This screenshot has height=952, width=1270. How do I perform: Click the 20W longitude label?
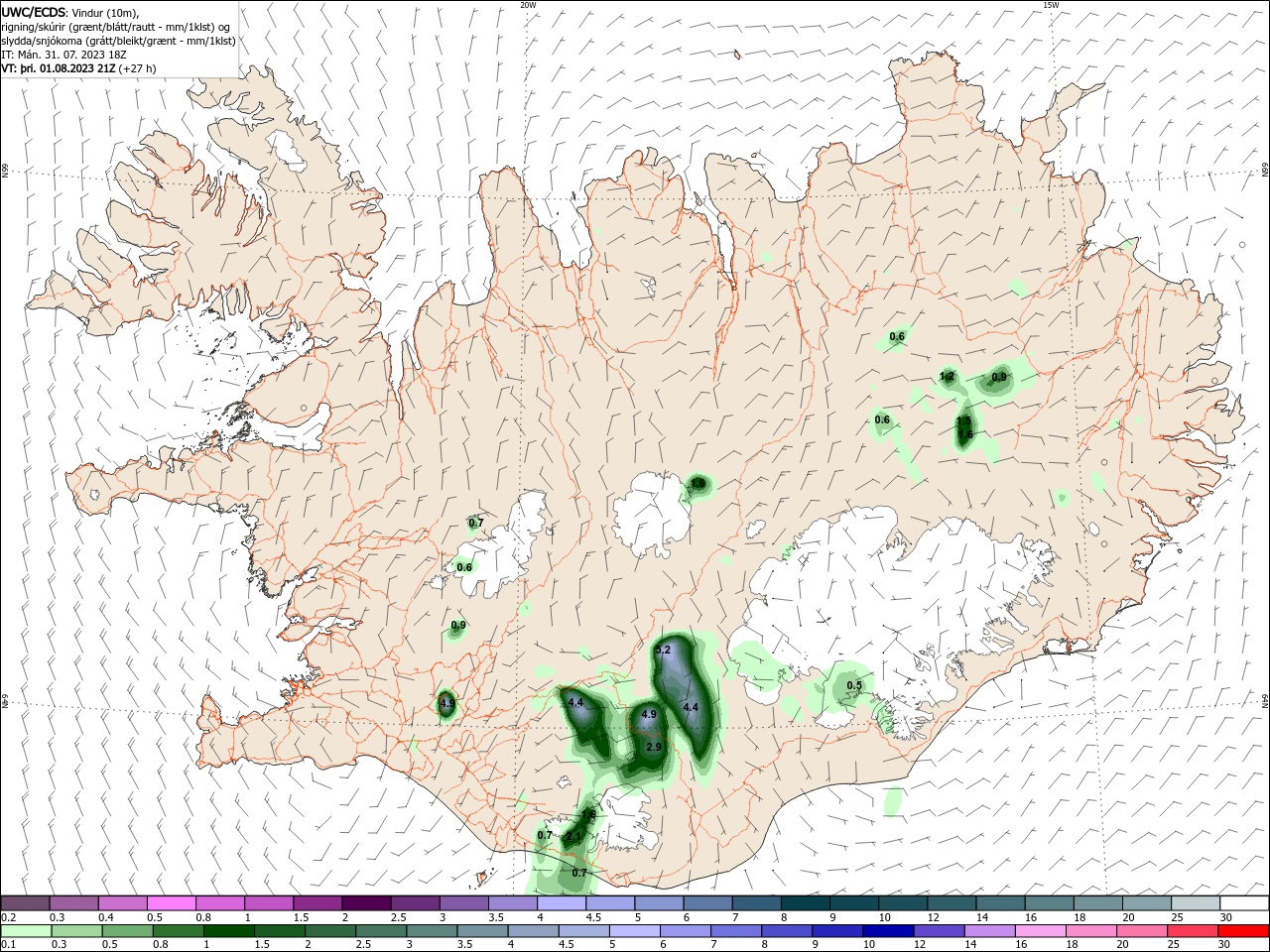[x=528, y=5]
